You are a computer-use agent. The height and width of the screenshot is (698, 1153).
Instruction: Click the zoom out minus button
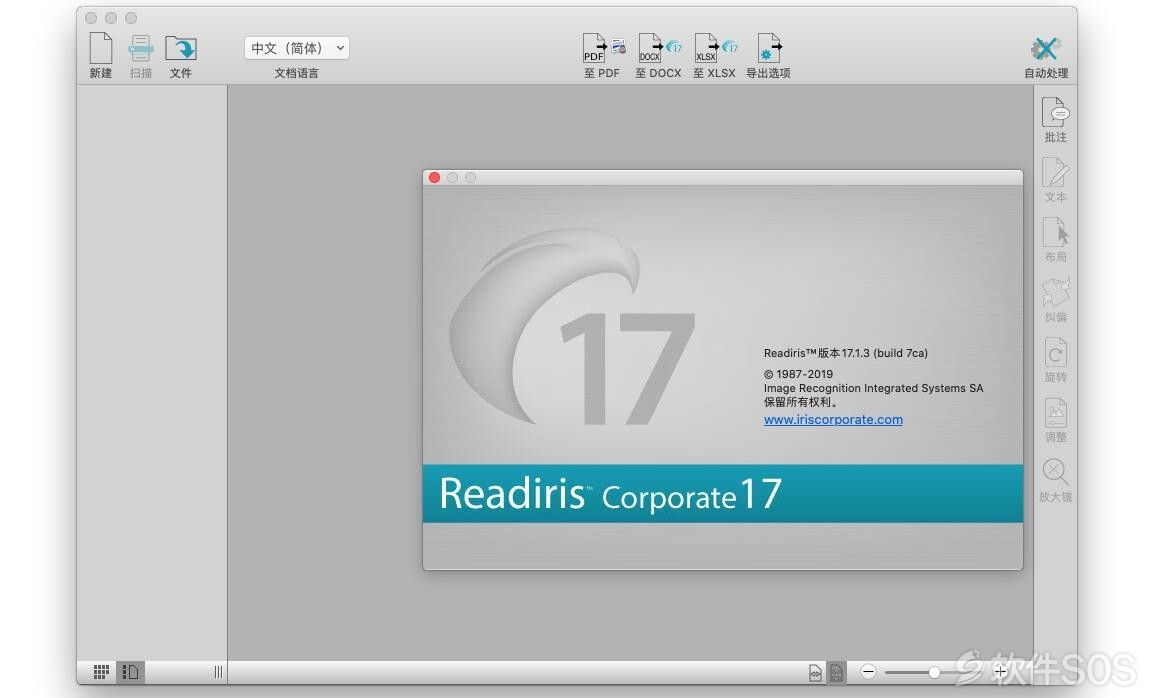(x=868, y=672)
